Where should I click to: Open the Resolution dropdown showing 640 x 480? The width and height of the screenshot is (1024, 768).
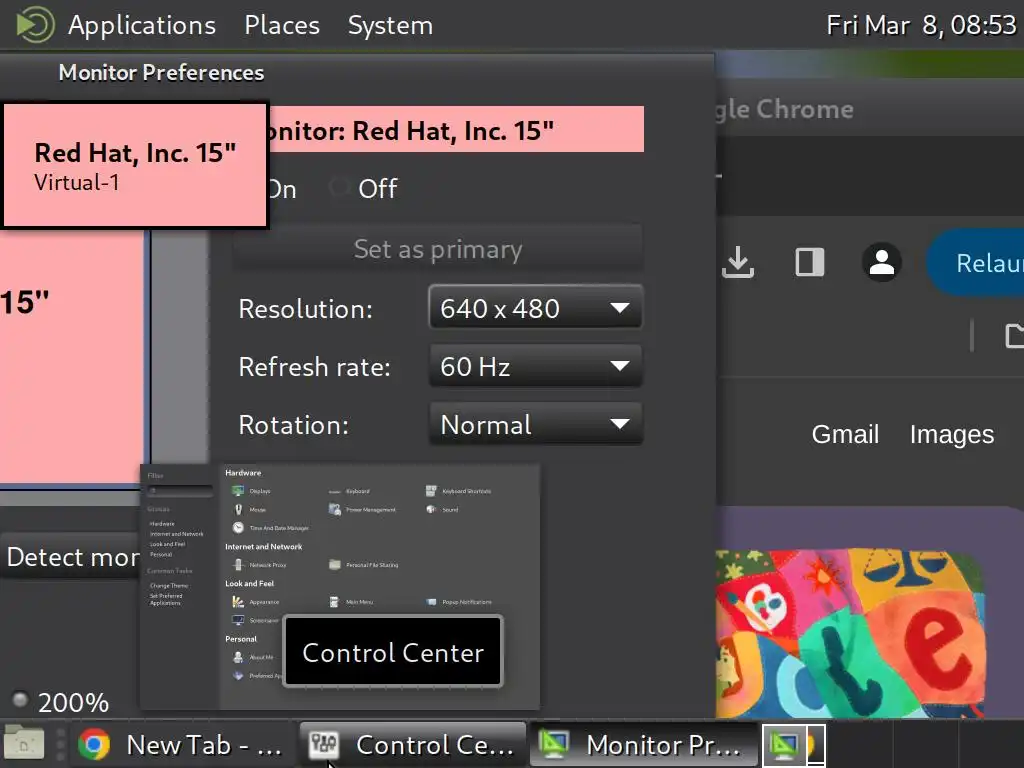tap(535, 308)
